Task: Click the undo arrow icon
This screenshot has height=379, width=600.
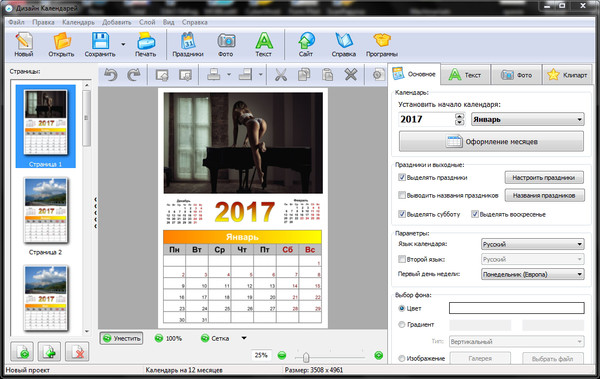Action: [111, 74]
